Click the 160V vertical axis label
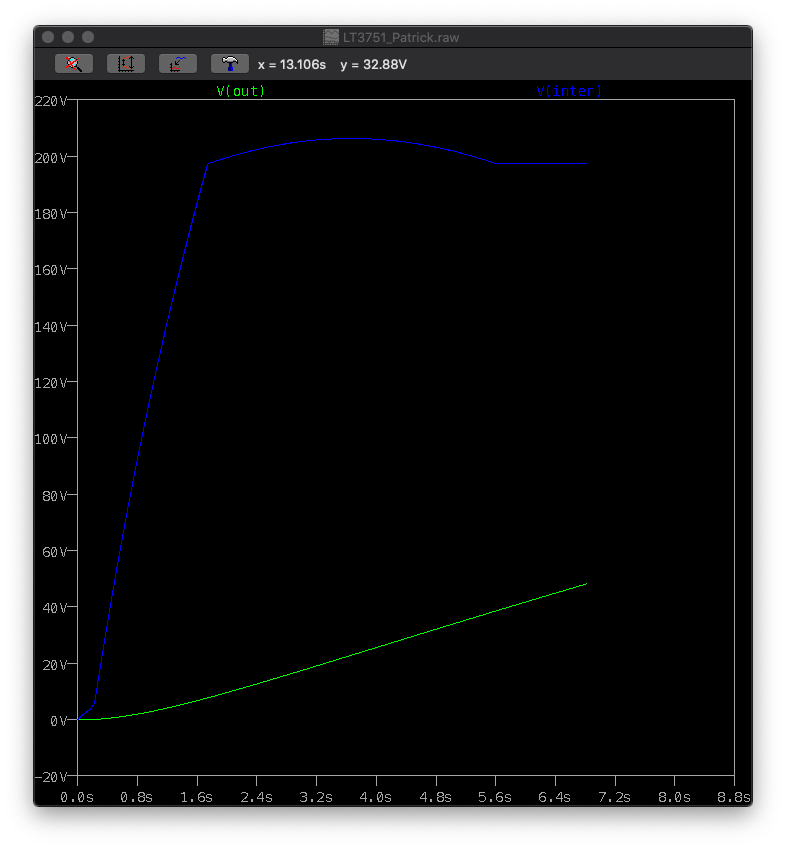Viewport: 786px width, 848px height. [x=51, y=270]
